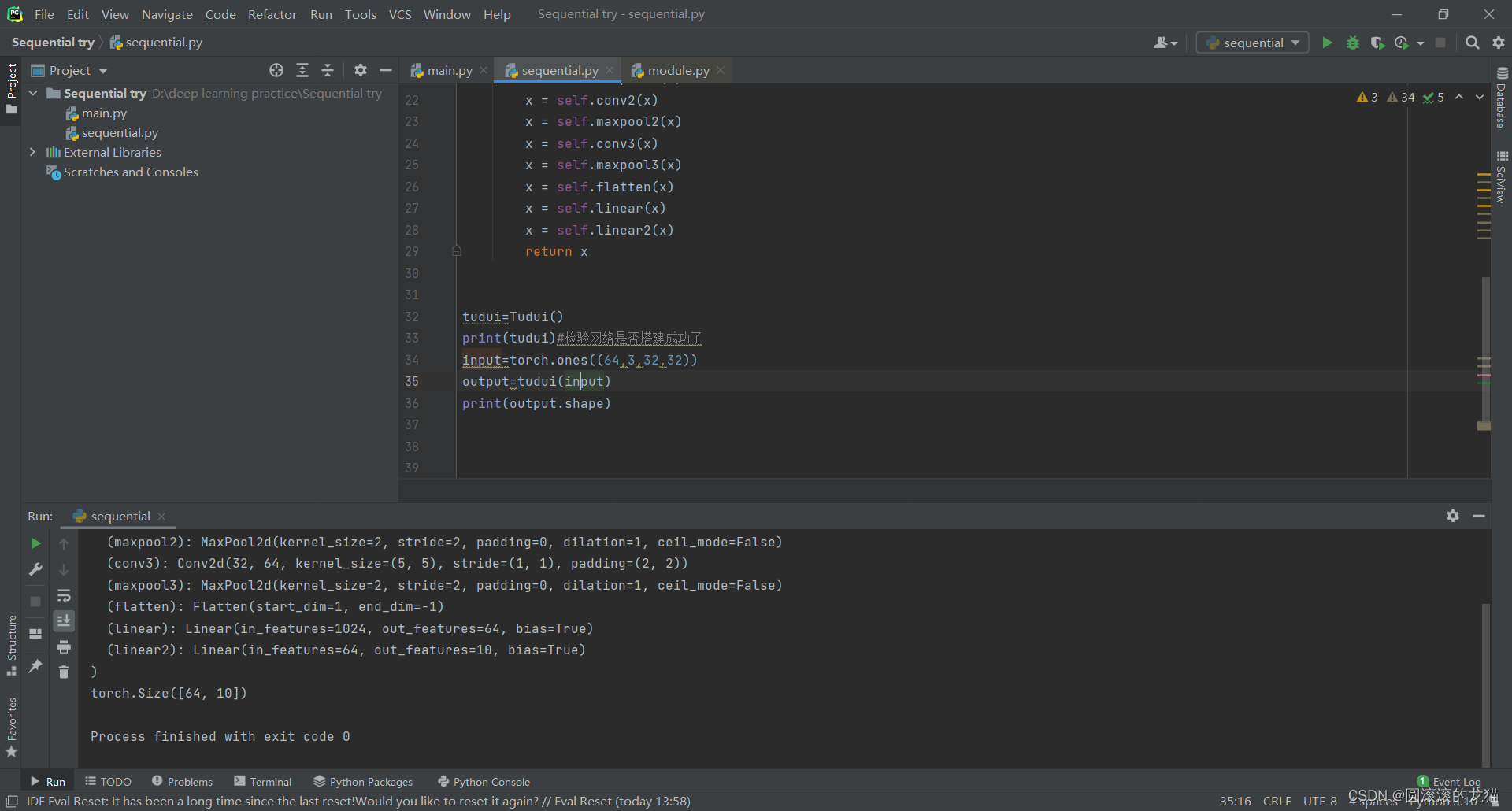The height and width of the screenshot is (811, 1512).
Task: Open the Python Console tool window
Action: tap(484, 782)
